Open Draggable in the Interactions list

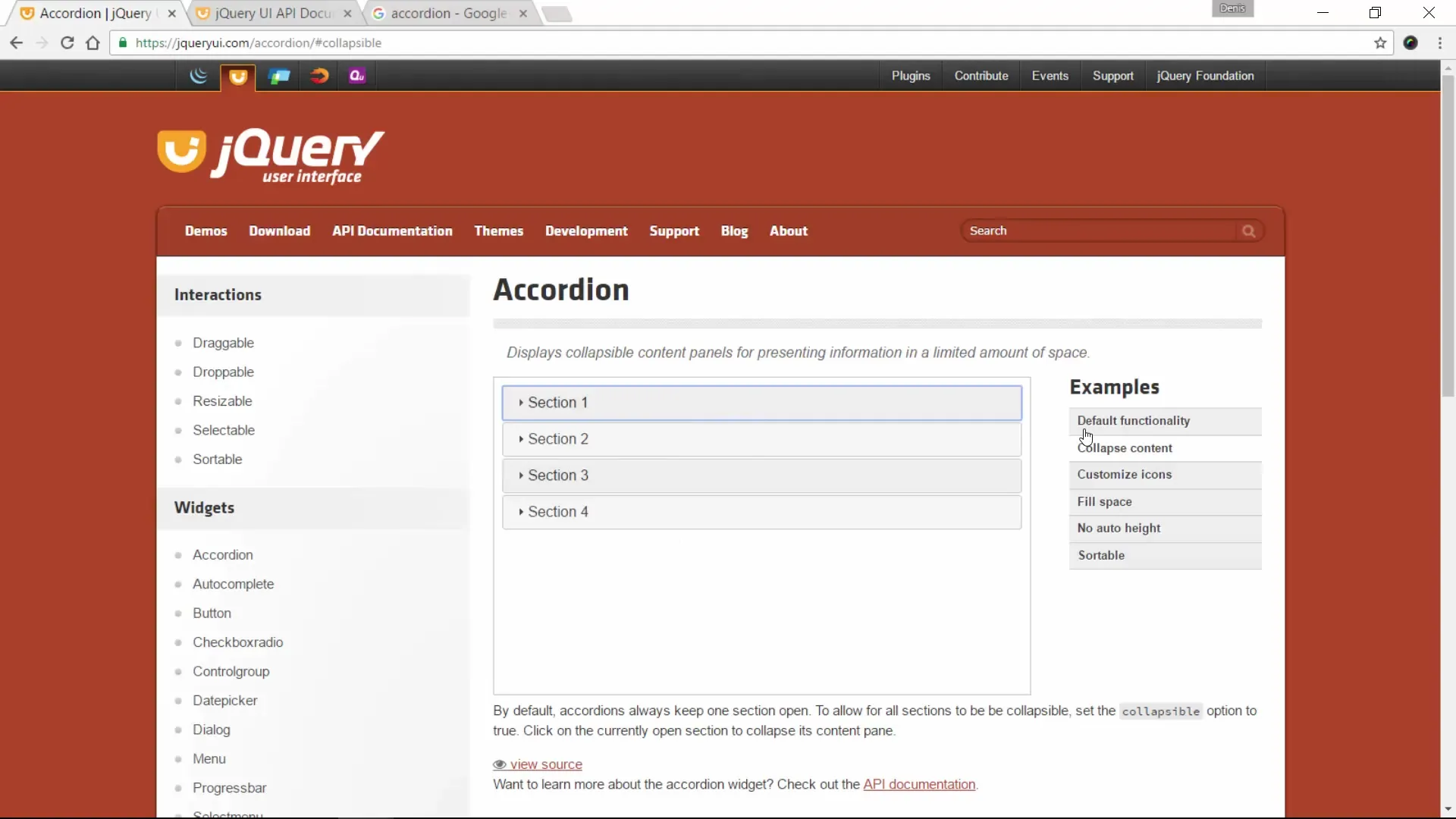pyautogui.click(x=223, y=343)
